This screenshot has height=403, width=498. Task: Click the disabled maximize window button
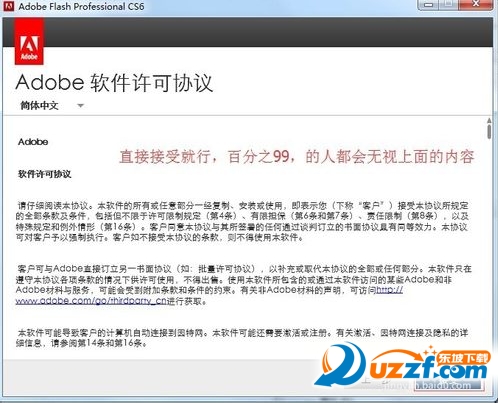[449, 5]
